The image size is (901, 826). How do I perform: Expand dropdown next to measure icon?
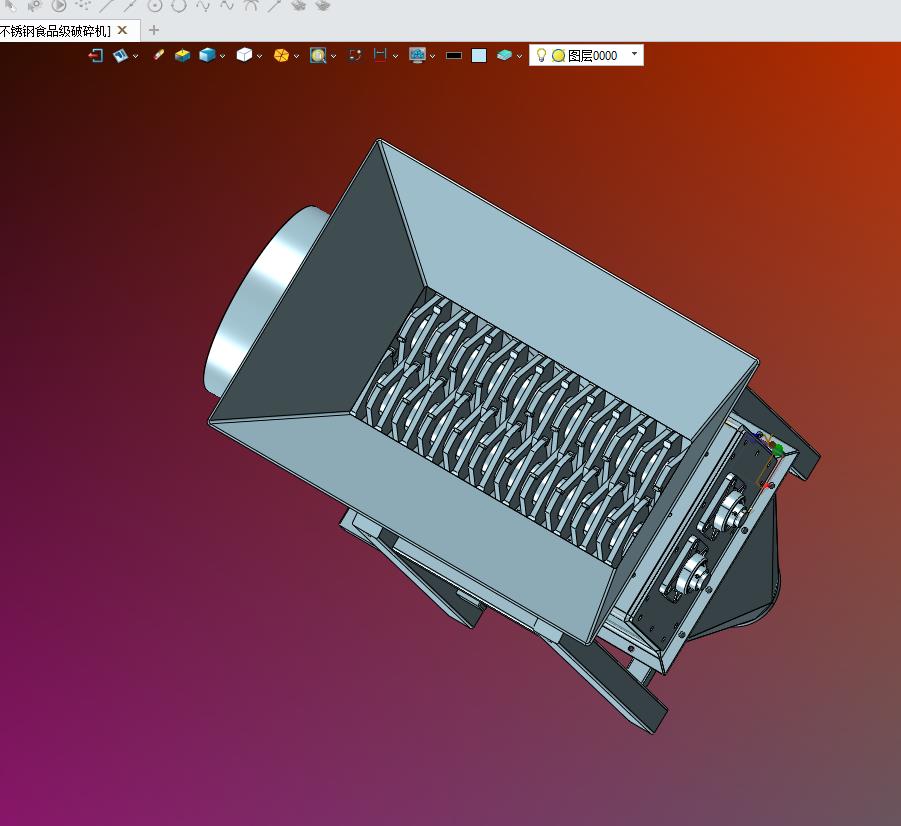395,56
